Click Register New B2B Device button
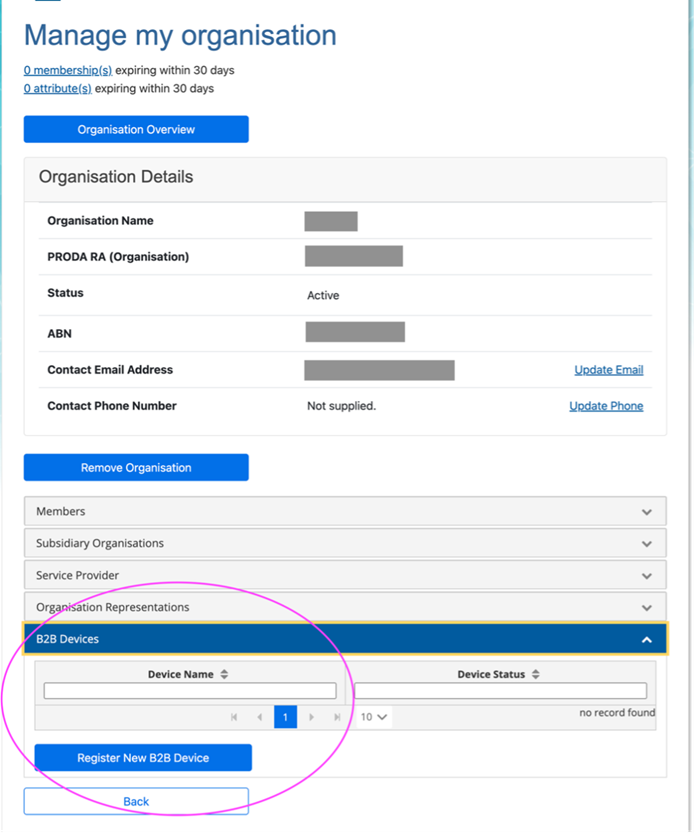Image resolution: width=696 pixels, height=835 pixels. coord(143,758)
